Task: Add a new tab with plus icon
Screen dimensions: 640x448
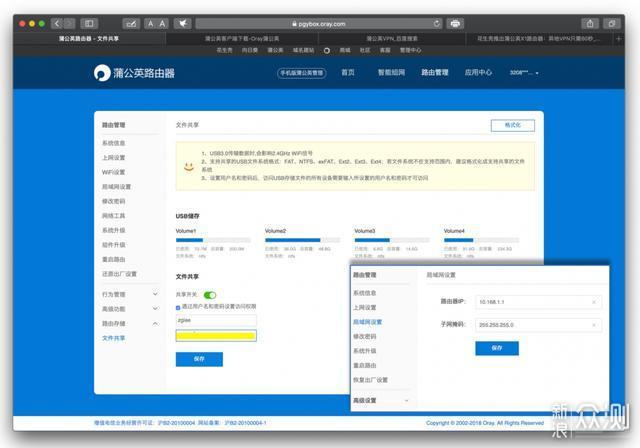Action: [619, 39]
